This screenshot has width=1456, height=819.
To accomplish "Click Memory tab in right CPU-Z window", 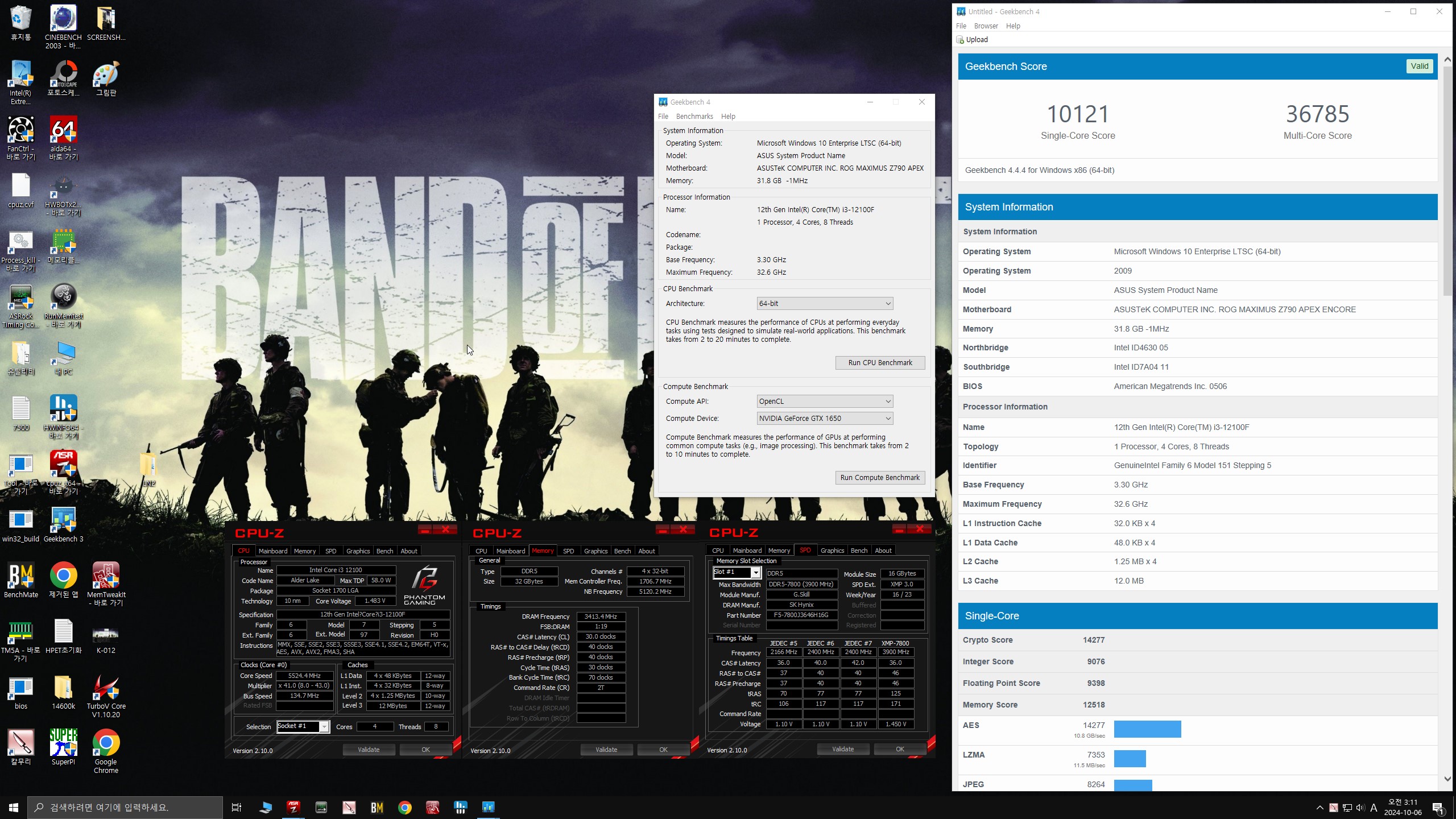I will tap(779, 550).
